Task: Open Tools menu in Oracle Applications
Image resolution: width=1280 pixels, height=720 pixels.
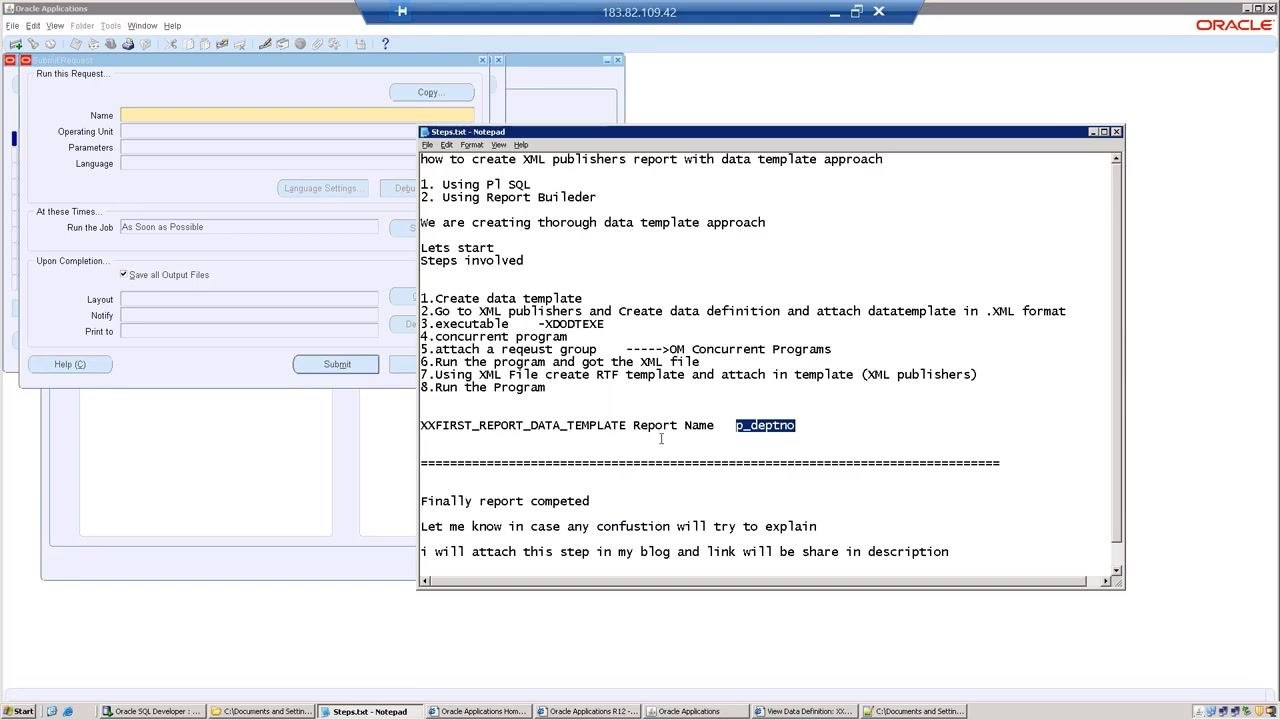Action: (111, 26)
